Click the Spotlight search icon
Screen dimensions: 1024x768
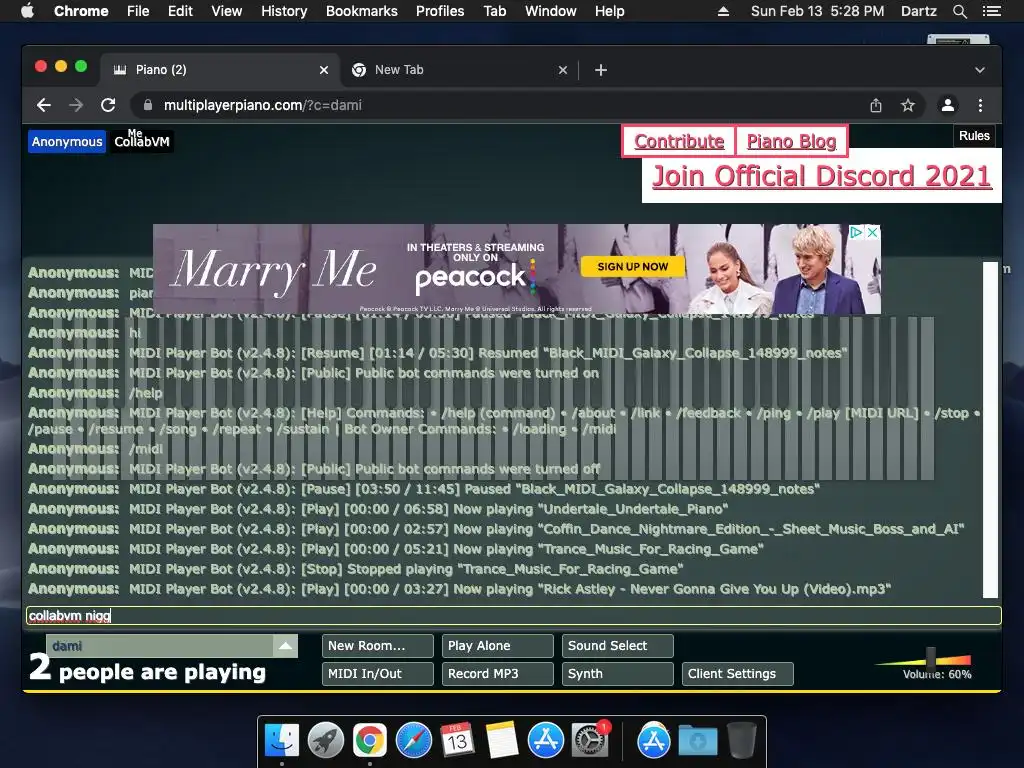(959, 11)
